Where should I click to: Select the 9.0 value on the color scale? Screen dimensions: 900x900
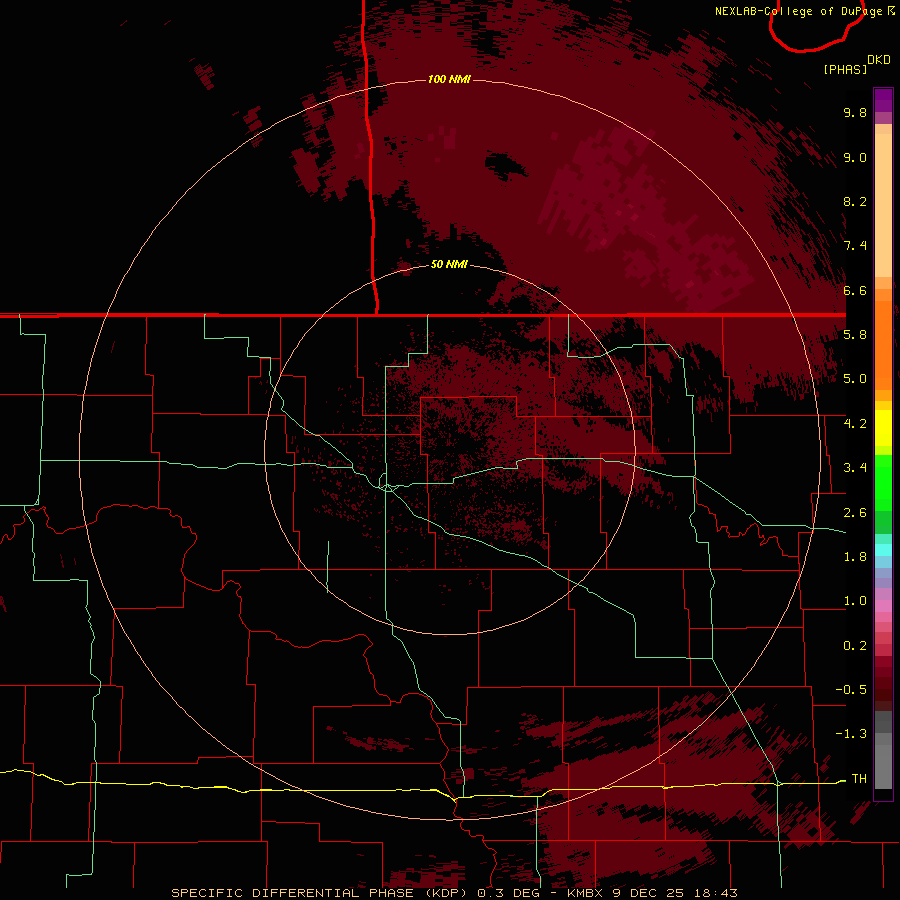click(x=855, y=157)
